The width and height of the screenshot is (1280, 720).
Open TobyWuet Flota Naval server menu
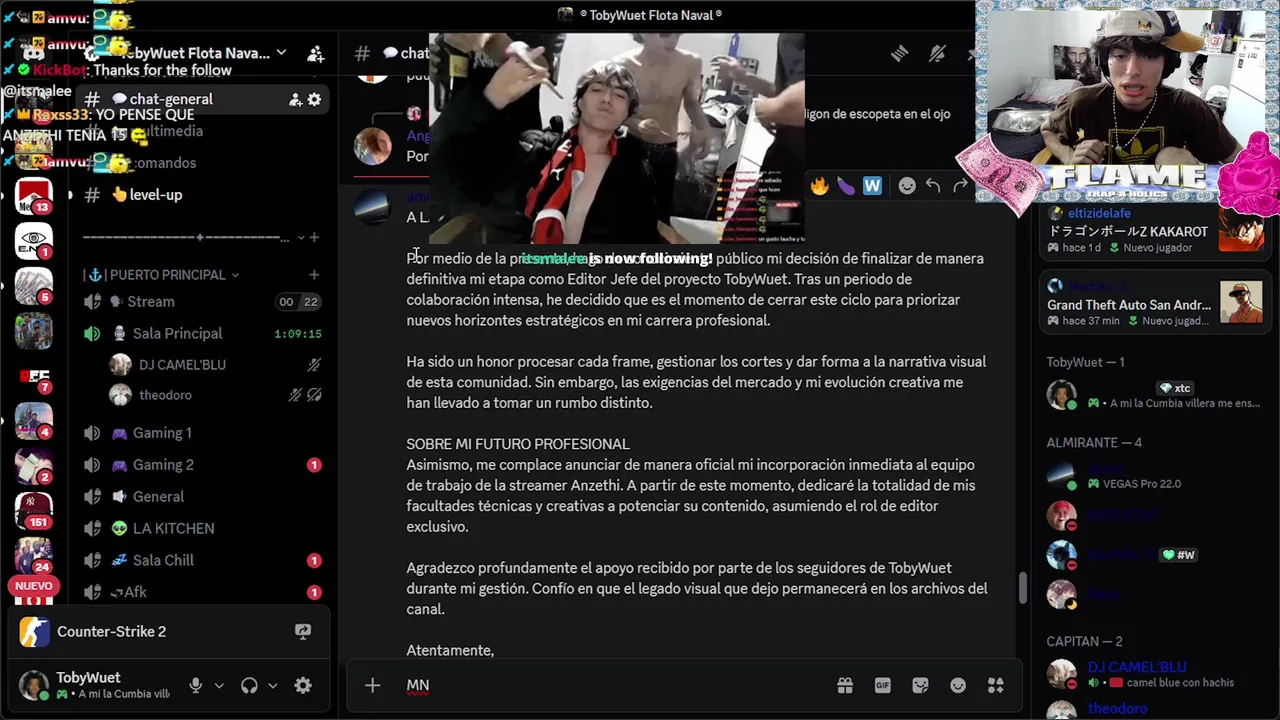pyautogui.click(x=203, y=53)
